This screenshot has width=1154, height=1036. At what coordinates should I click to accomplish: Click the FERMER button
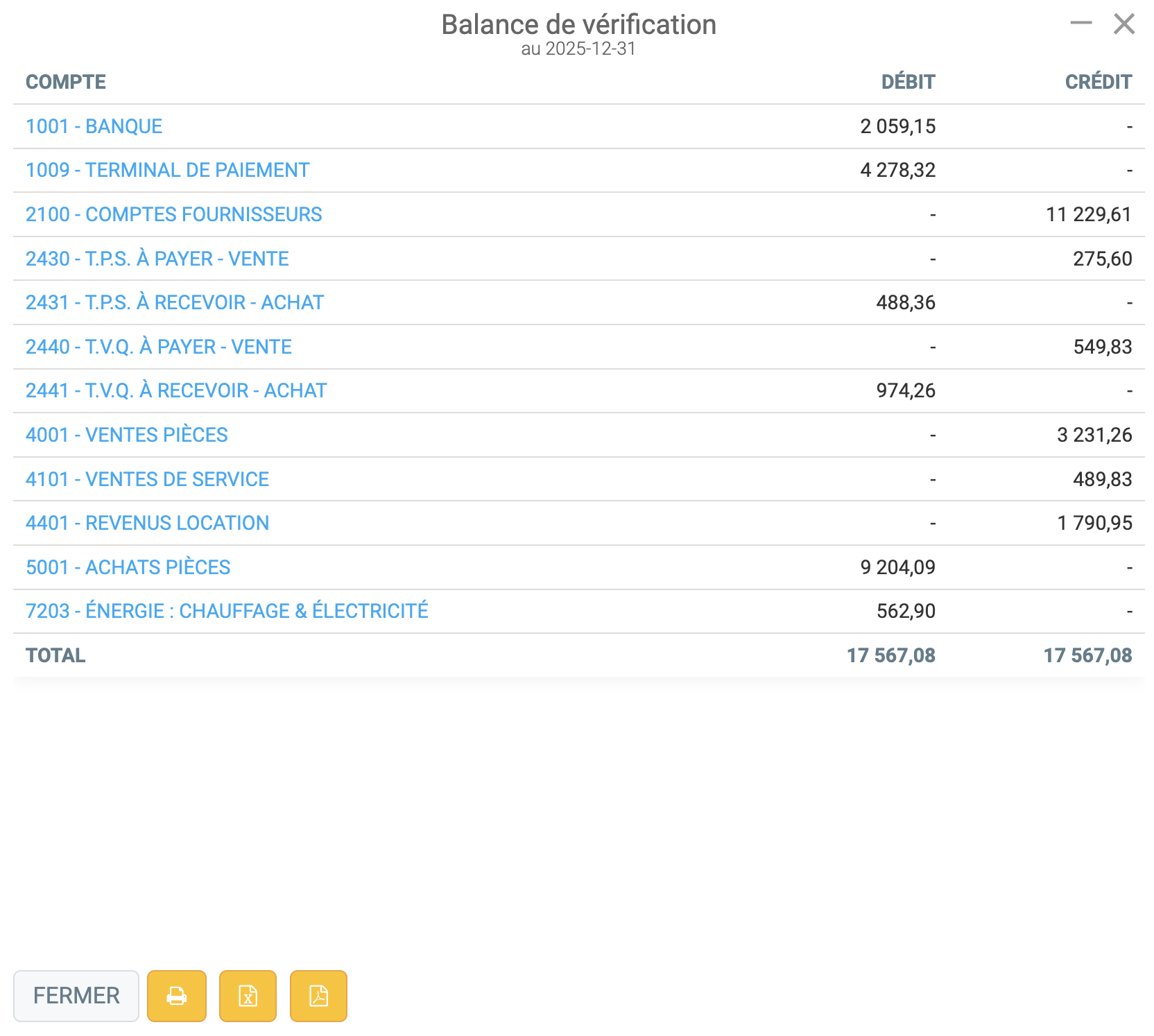(x=76, y=996)
